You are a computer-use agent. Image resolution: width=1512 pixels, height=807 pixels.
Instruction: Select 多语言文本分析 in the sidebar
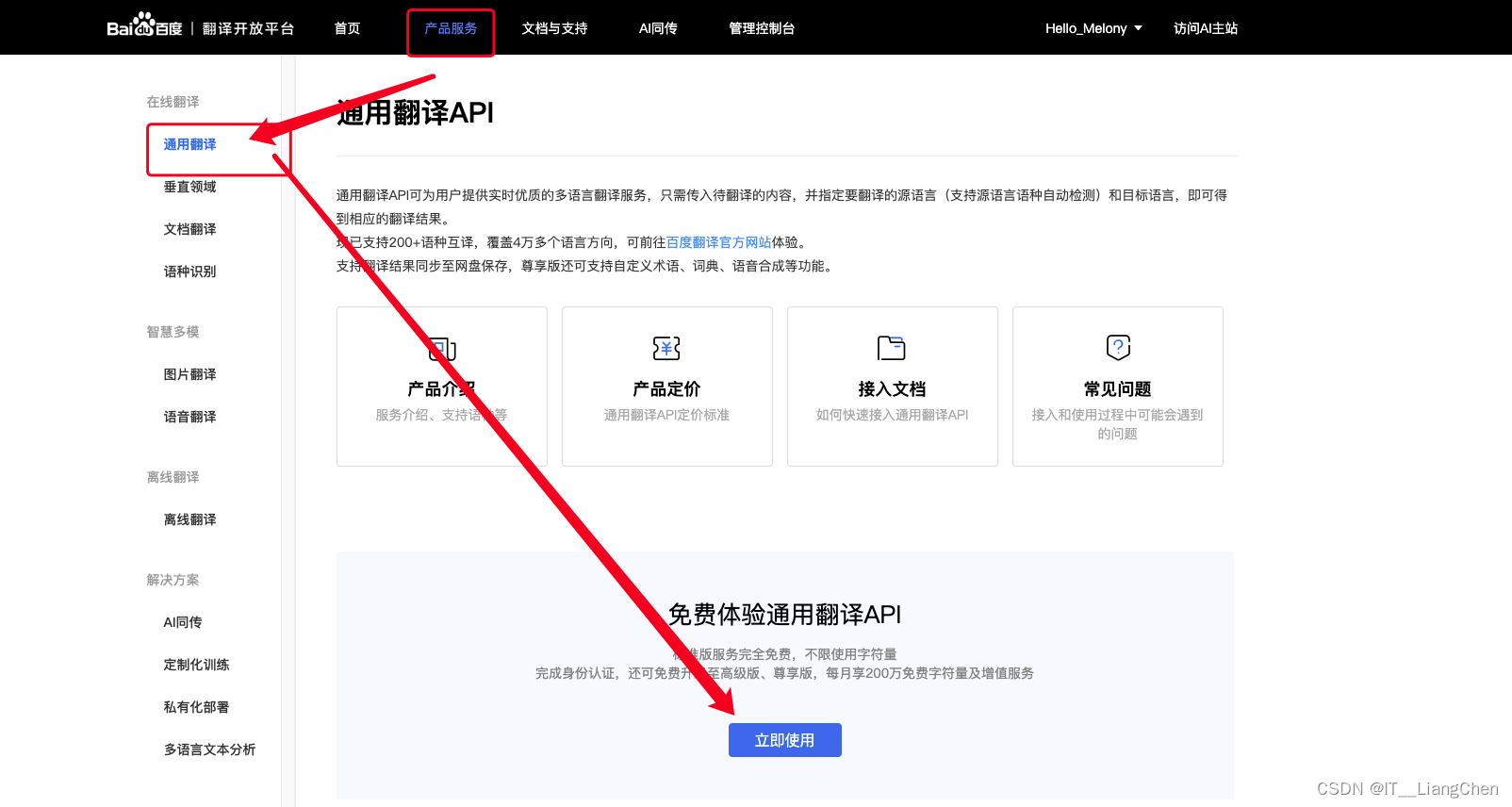(x=209, y=749)
